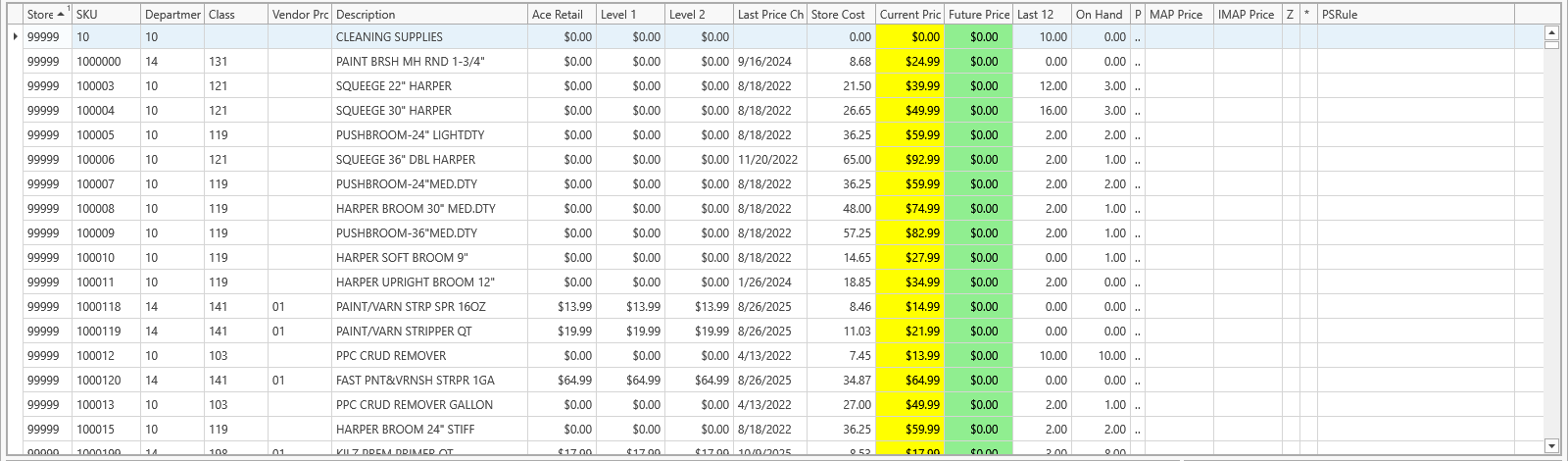Click the Z column header
The width and height of the screenshot is (1568, 461).
[1291, 15]
